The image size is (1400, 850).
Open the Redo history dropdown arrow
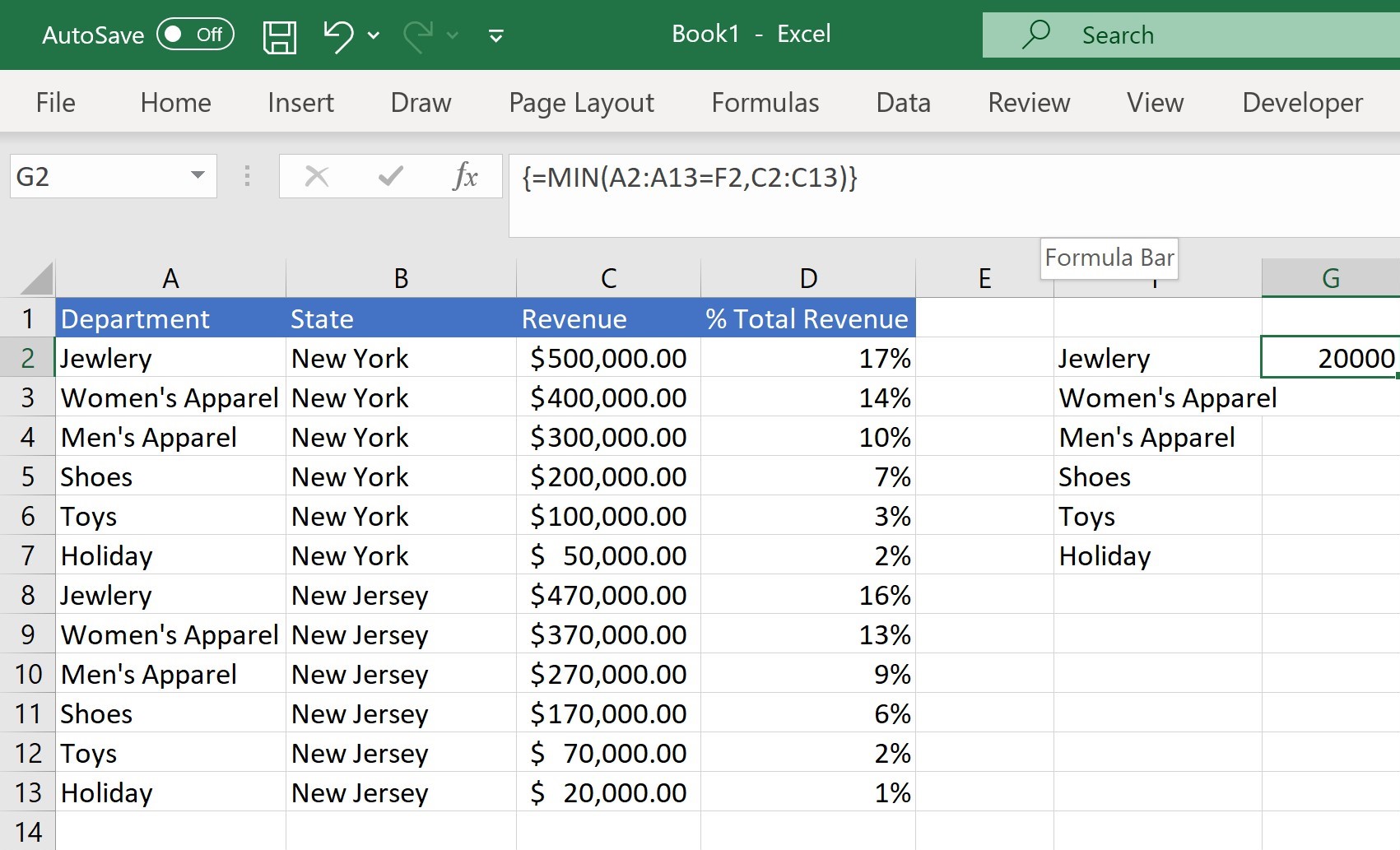(453, 35)
